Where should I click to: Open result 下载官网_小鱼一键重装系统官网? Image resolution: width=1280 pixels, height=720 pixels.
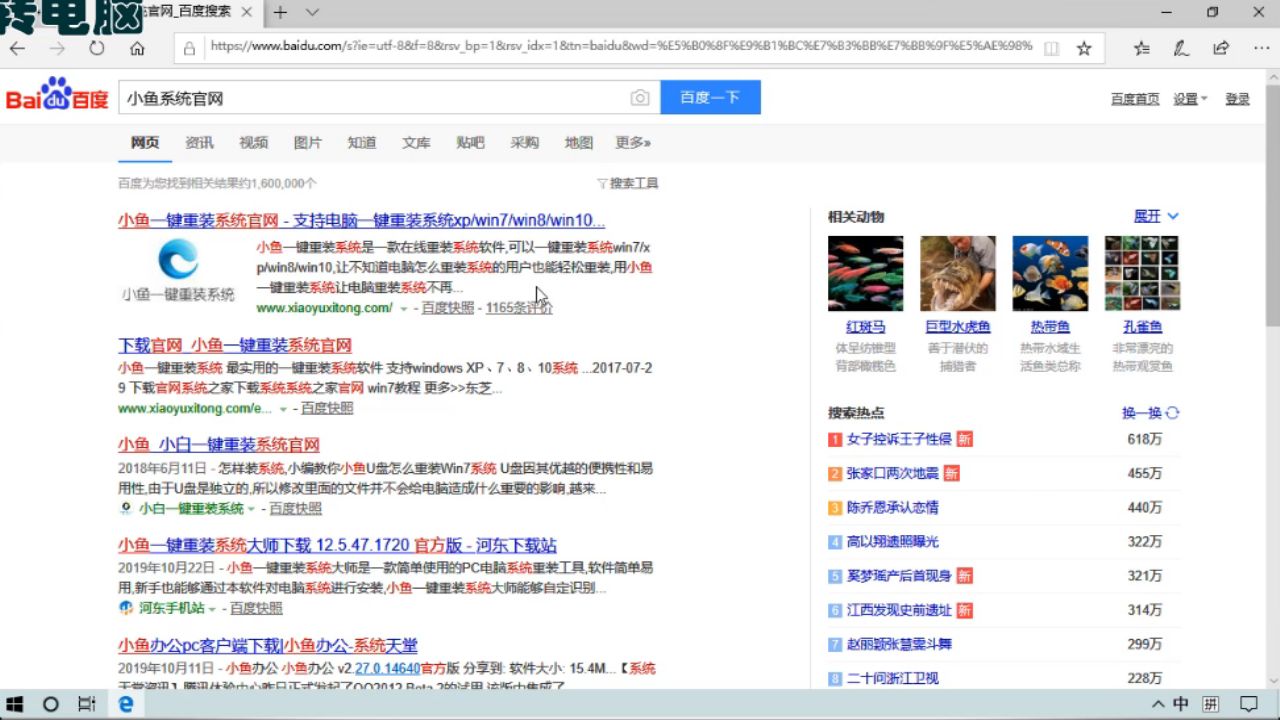click(235, 346)
